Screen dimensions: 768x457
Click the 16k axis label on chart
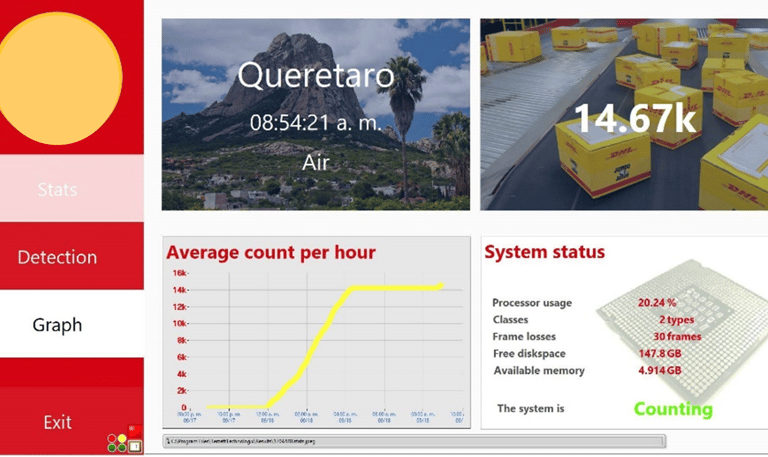pyautogui.click(x=179, y=273)
